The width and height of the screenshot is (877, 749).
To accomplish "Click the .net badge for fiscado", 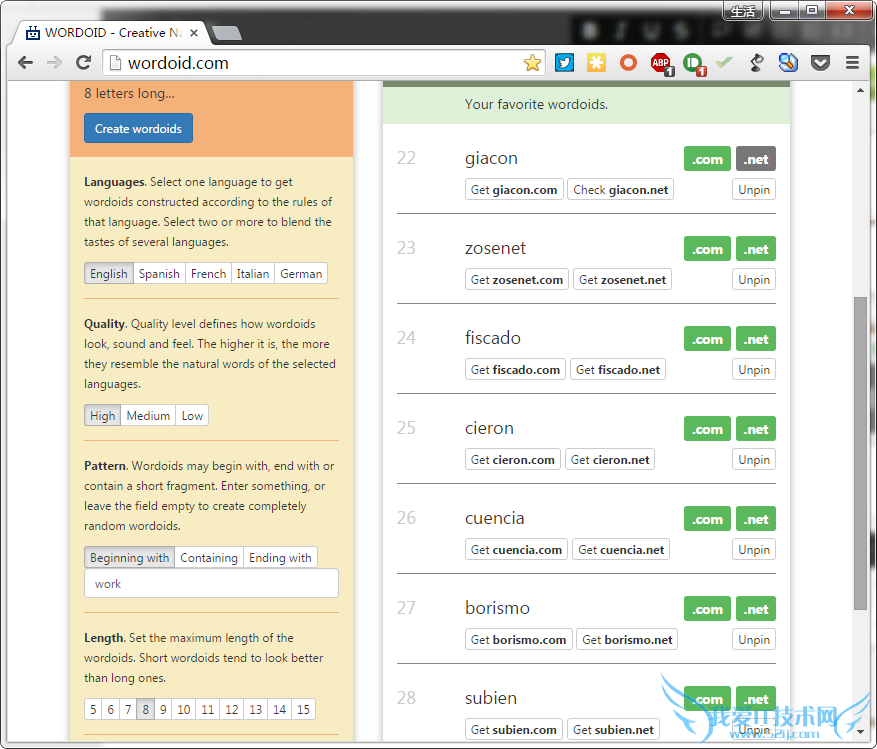I will [x=756, y=339].
